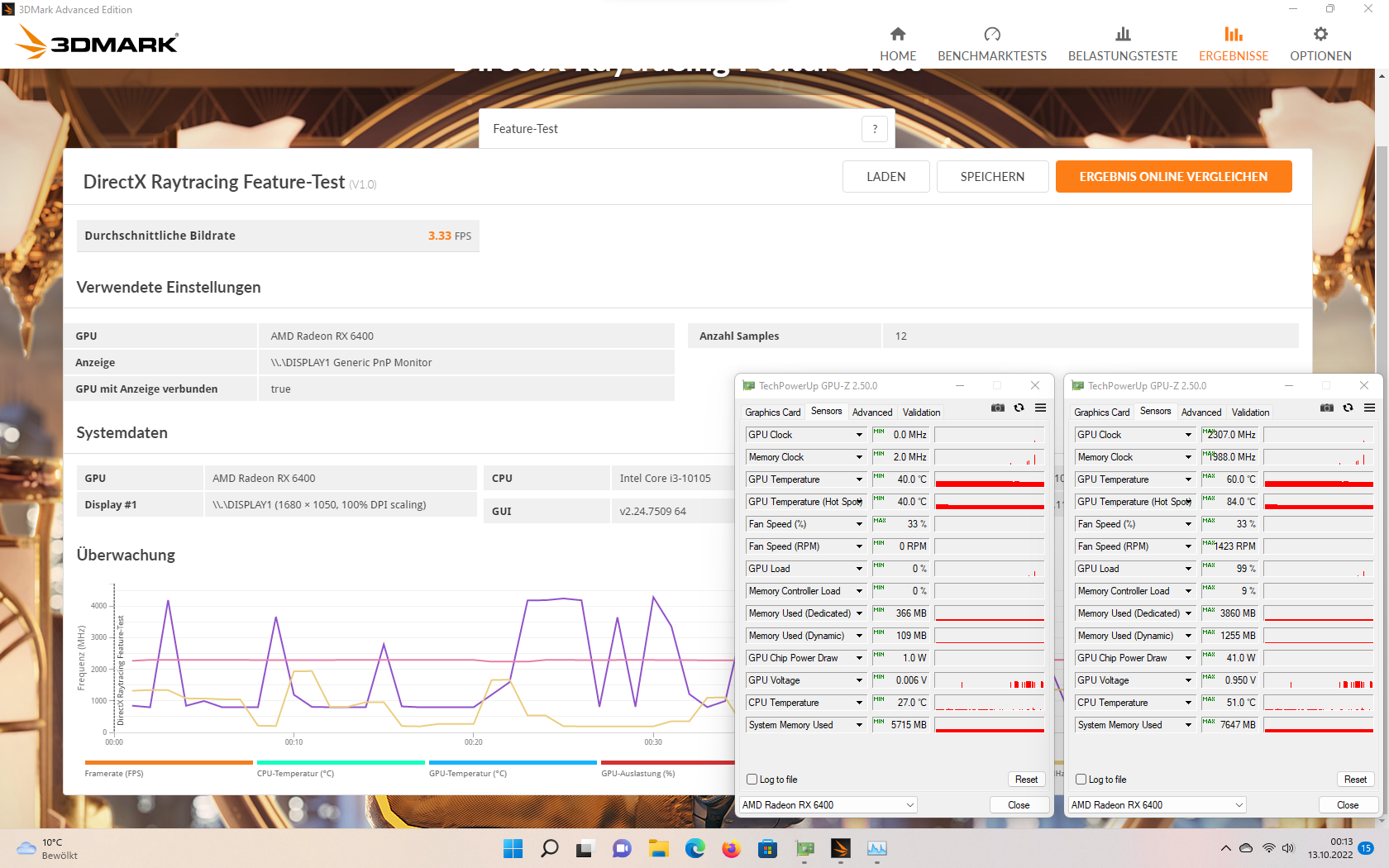Select the Graphics Card tab
The width and height of the screenshot is (1389, 868).
coord(772,412)
